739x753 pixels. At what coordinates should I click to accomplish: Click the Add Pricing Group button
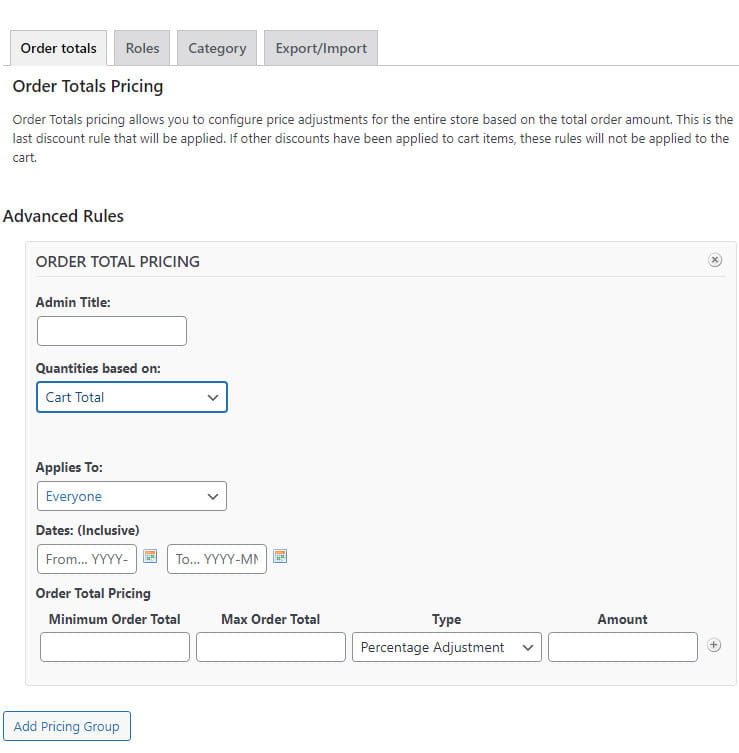67,726
